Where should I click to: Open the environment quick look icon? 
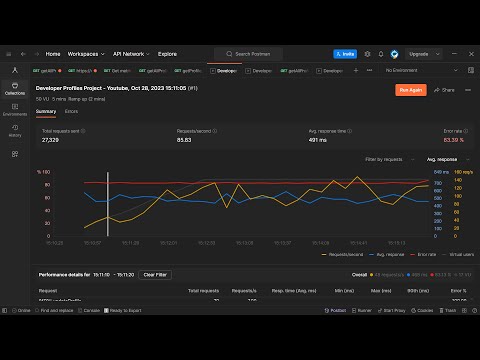[x=471, y=70]
